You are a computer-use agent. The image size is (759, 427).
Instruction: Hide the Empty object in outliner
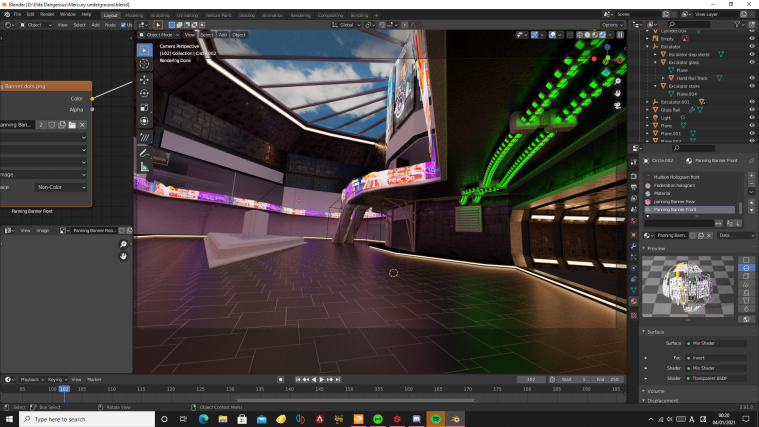point(752,39)
